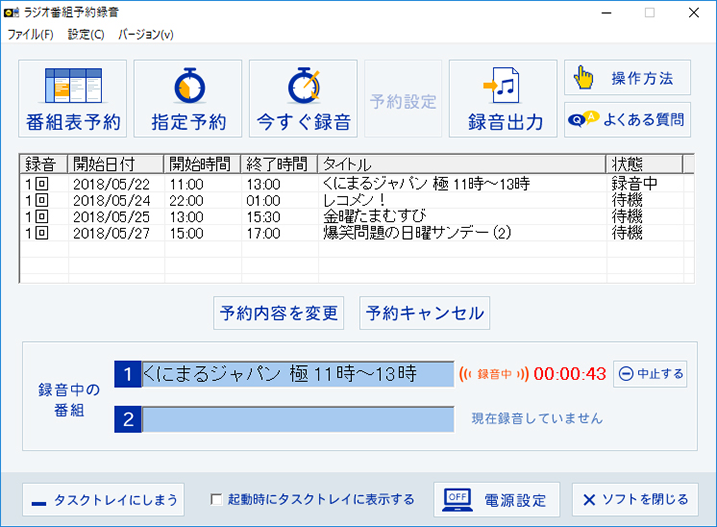
Task: Sort by the タイトル column header
Action: (462, 164)
